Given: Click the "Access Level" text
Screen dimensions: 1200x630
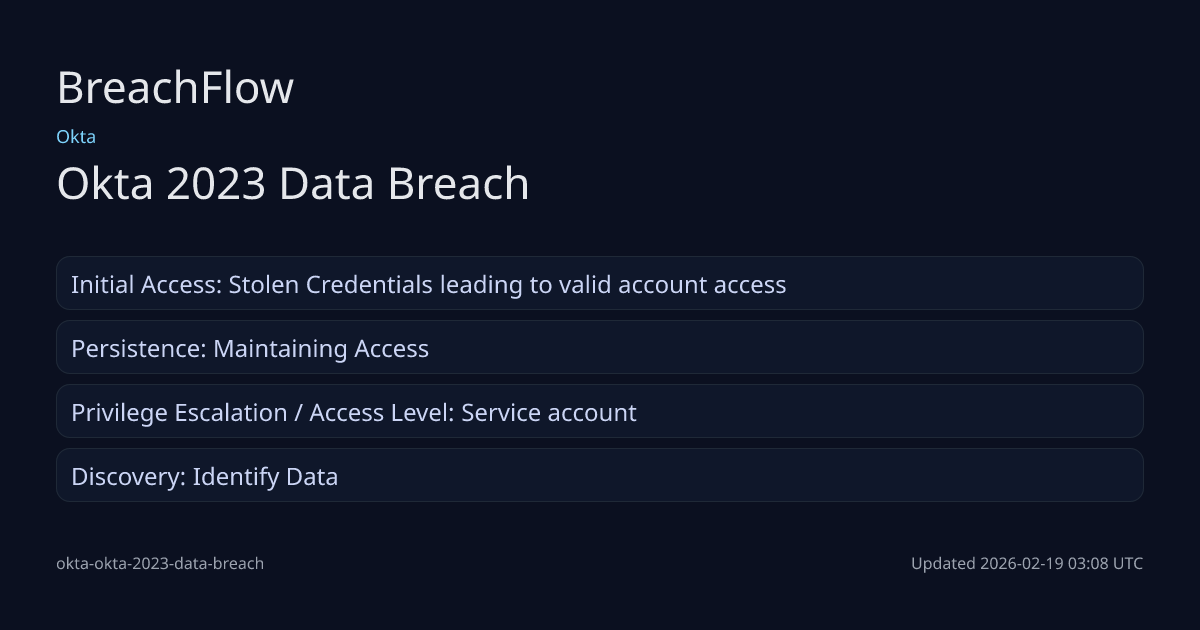Looking at the screenshot, I should coord(381,413).
